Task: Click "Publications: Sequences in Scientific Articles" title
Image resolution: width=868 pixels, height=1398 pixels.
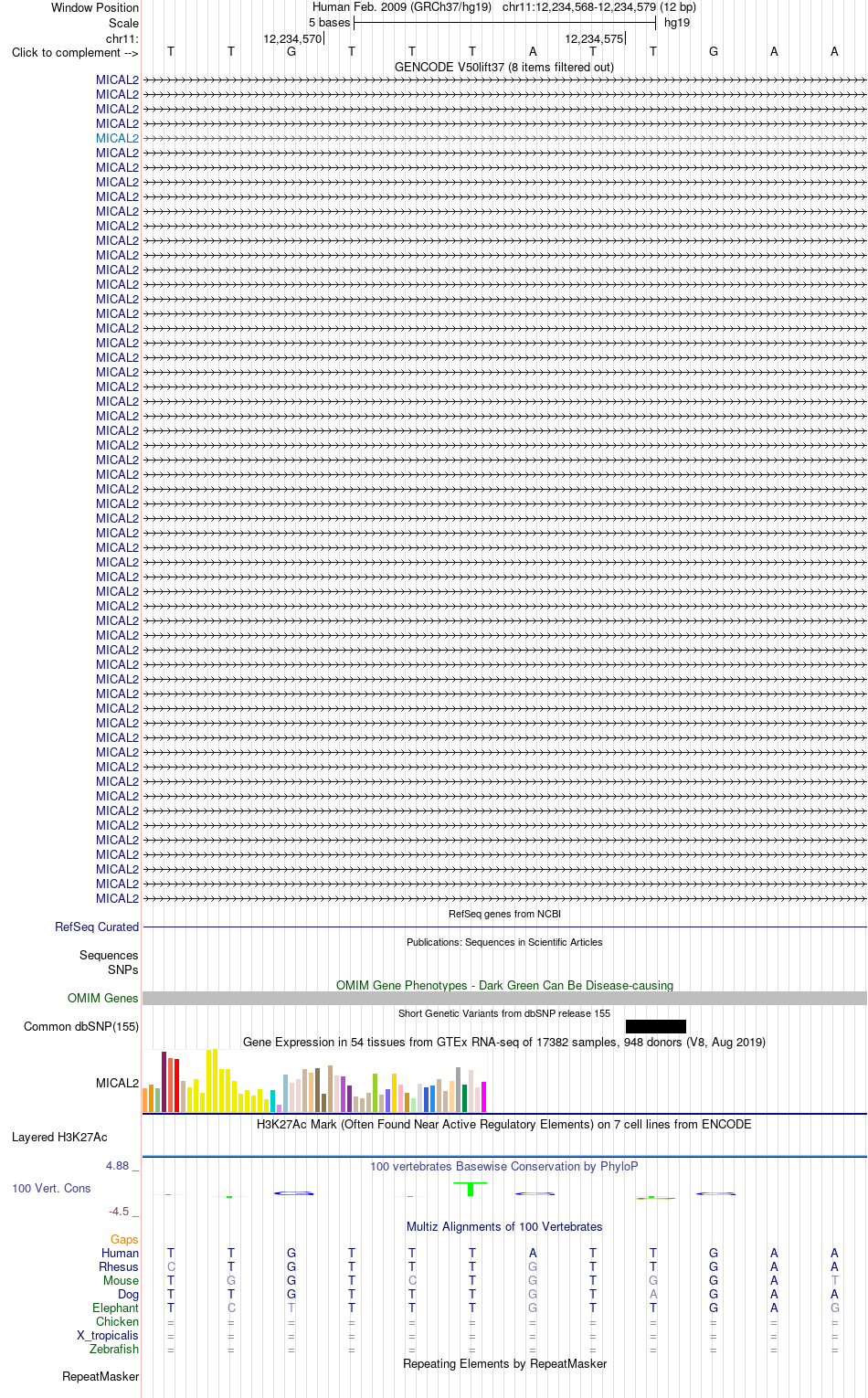Action: point(504,942)
